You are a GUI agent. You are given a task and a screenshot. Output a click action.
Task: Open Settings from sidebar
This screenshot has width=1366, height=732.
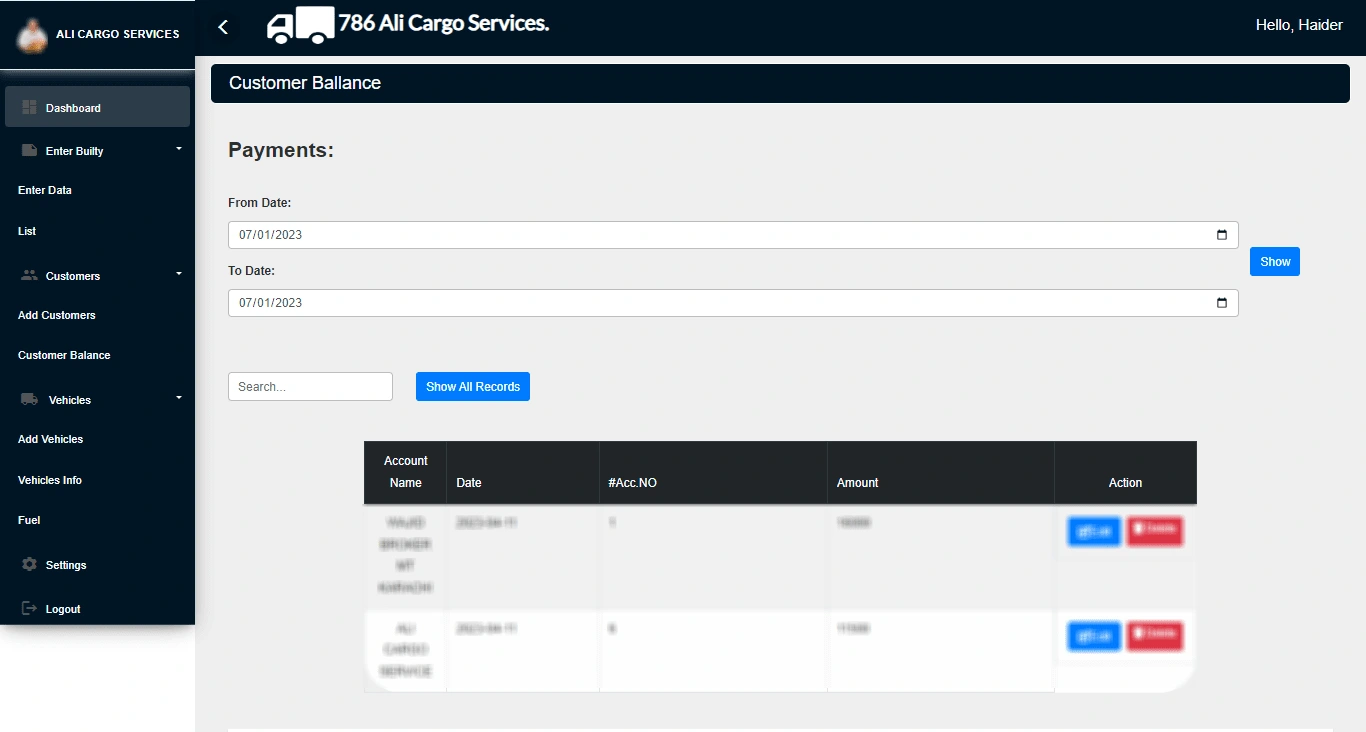pos(66,565)
